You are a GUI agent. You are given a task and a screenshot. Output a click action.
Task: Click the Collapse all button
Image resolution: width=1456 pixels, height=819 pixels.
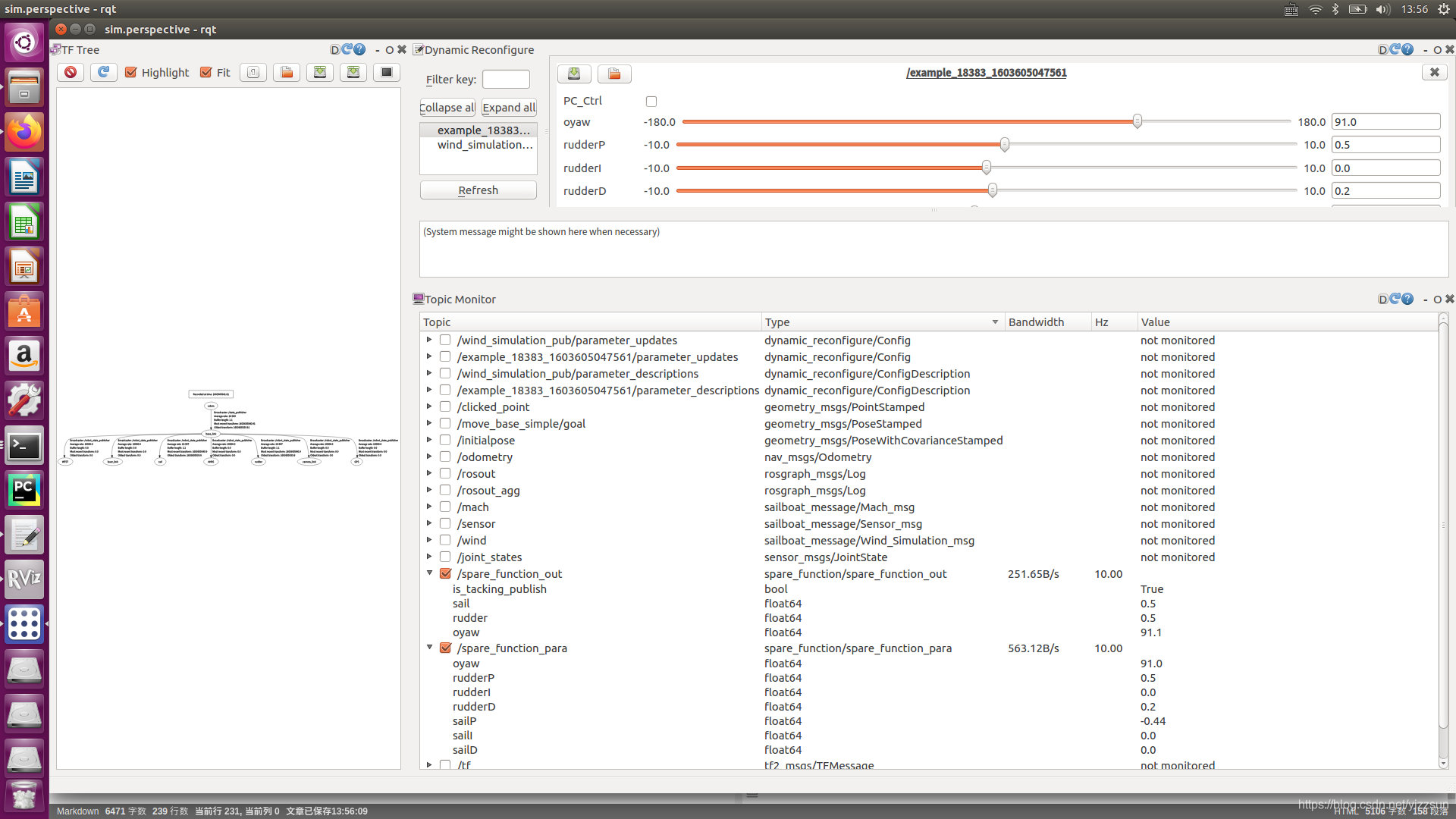pyautogui.click(x=447, y=107)
